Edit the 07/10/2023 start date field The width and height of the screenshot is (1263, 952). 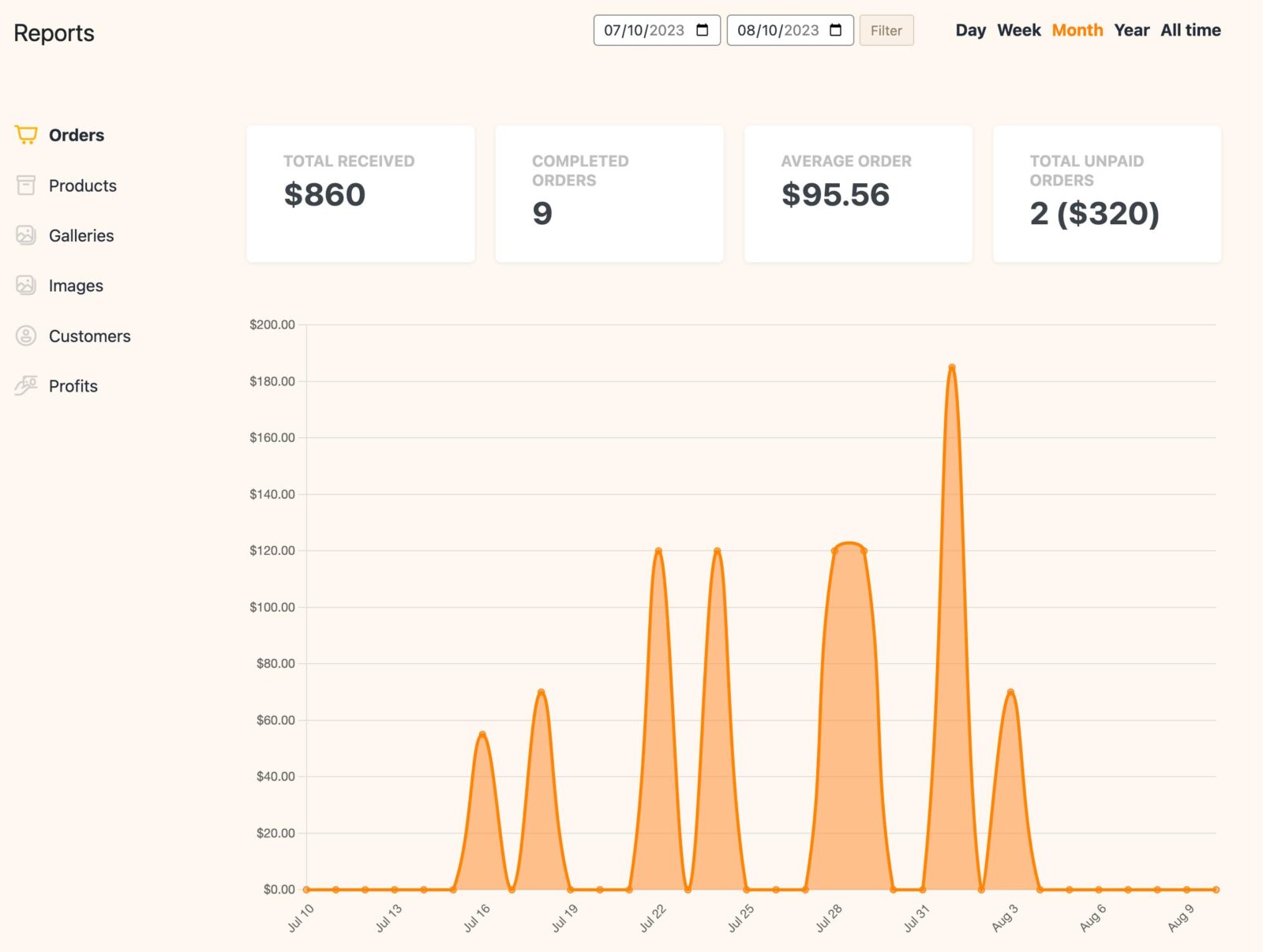657,30
